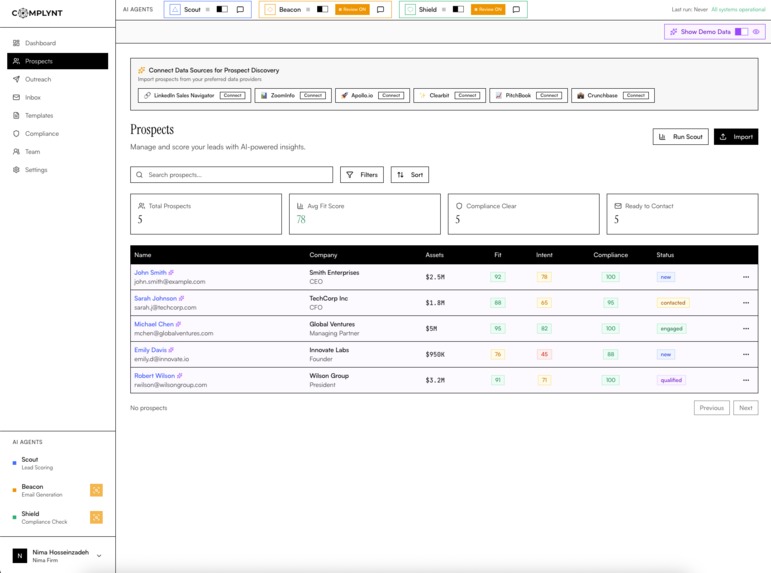Open row actions menu for Sarah Johnson
771x573 pixels.
746,302
